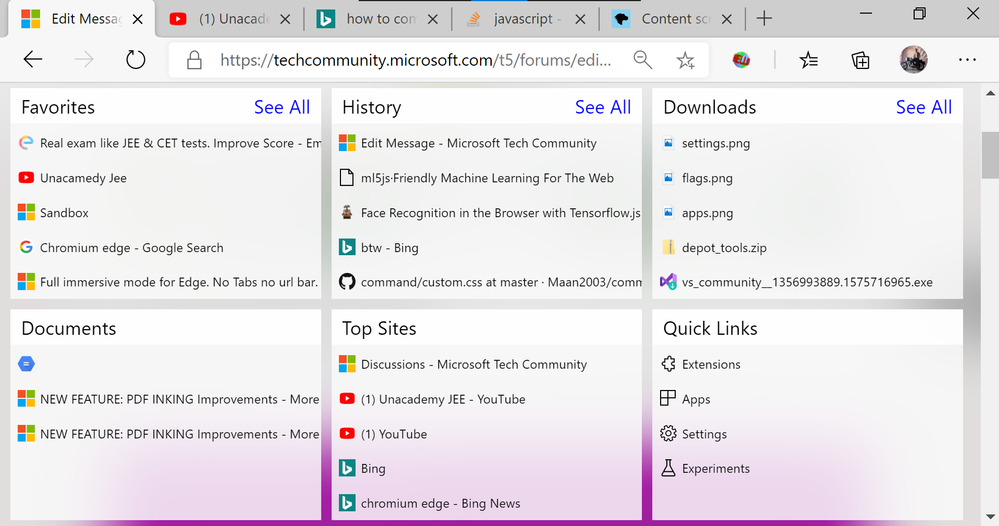Click the user profile avatar
This screenshot has width=999, height=526.
[x=914, y=60]
